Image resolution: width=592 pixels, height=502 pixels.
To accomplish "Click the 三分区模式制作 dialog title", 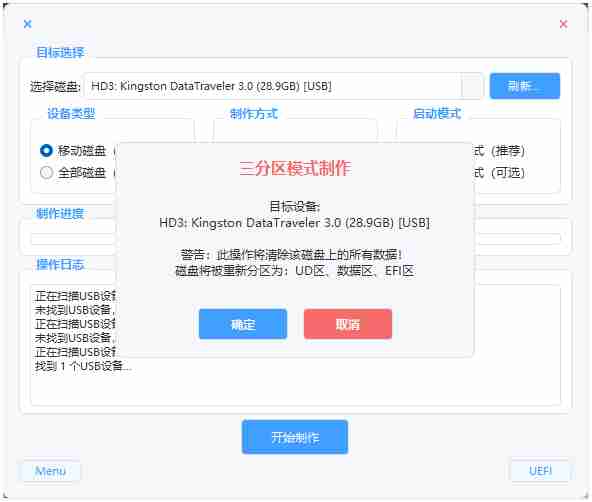I will pos(295,168).
